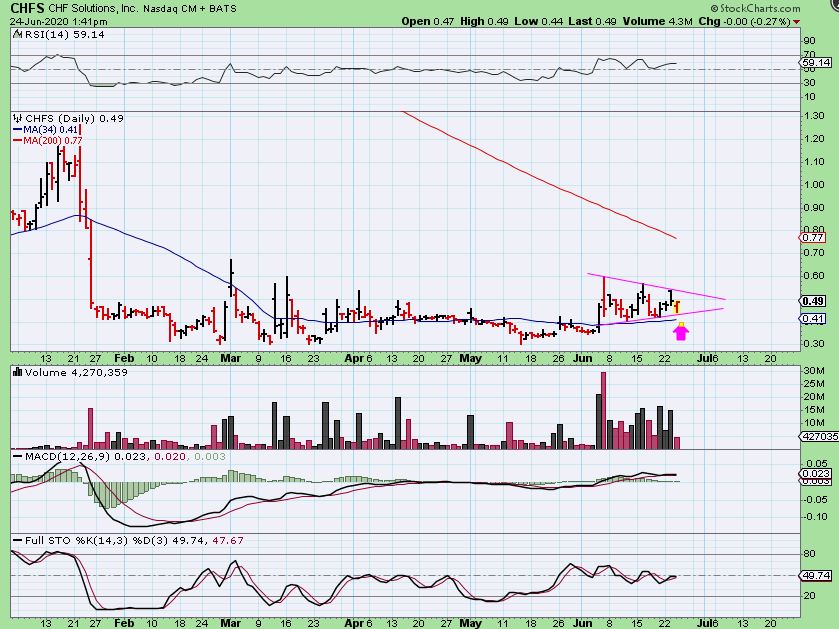Click the 59.14 RSI value tag
This screenshot has height=629, width=839.
pyautogui.click(x=814, y=62)
